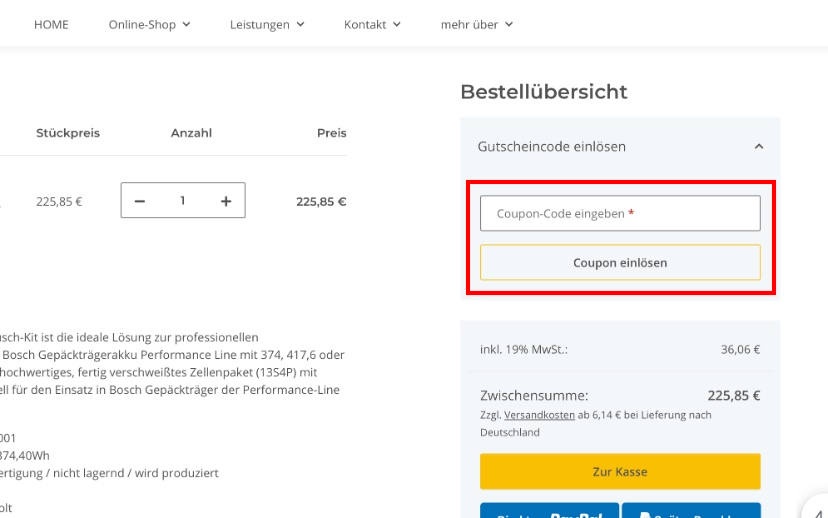The image size is (828, 518).
Task: Click the Coupon einlösen button
Action: pos(620,262)
